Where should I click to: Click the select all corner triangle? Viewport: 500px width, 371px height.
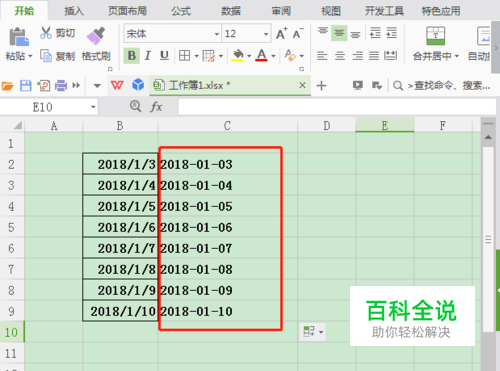[x=17, y=126]
